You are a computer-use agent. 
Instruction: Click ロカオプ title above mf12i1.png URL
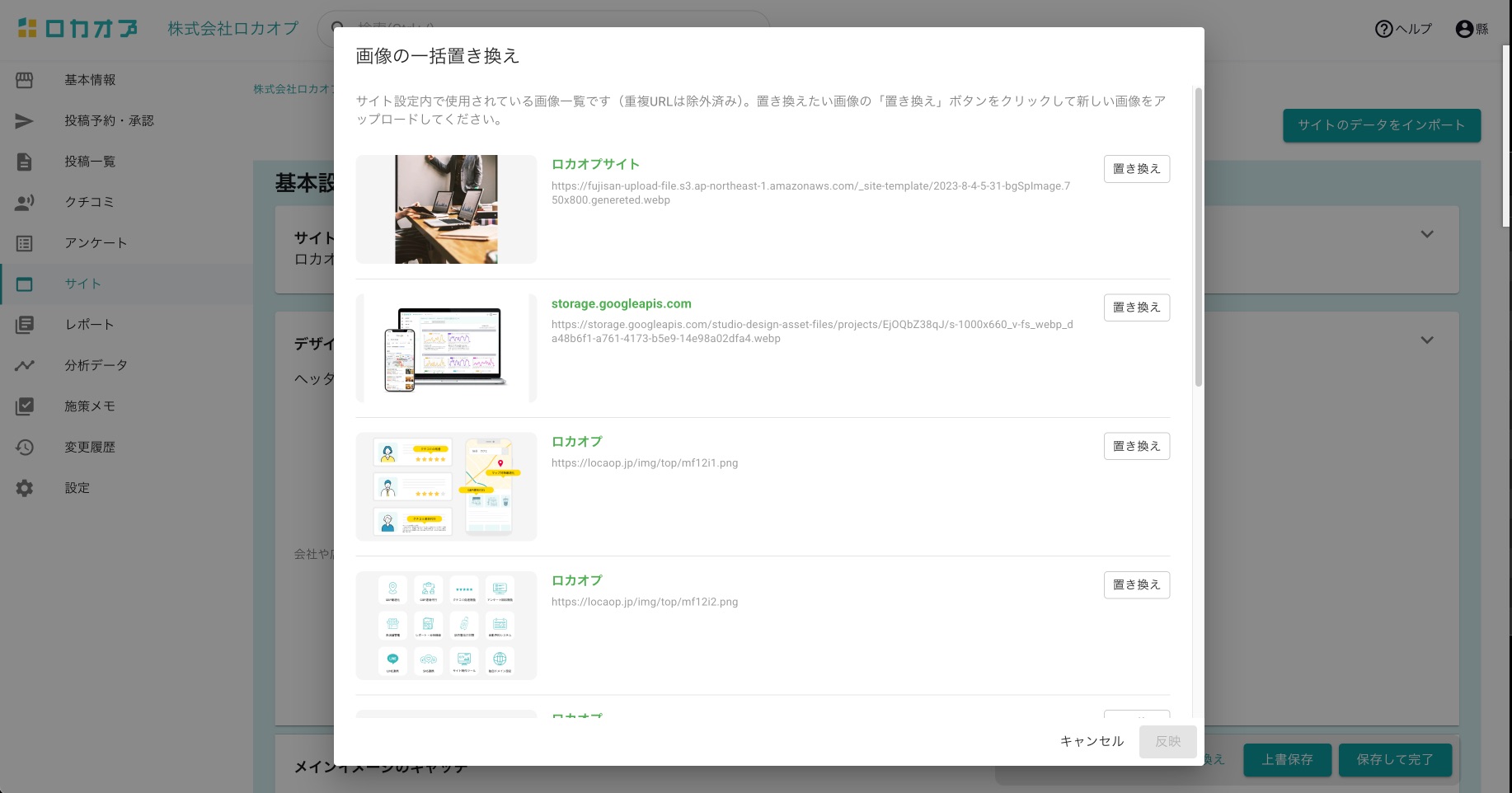(577, 442)
